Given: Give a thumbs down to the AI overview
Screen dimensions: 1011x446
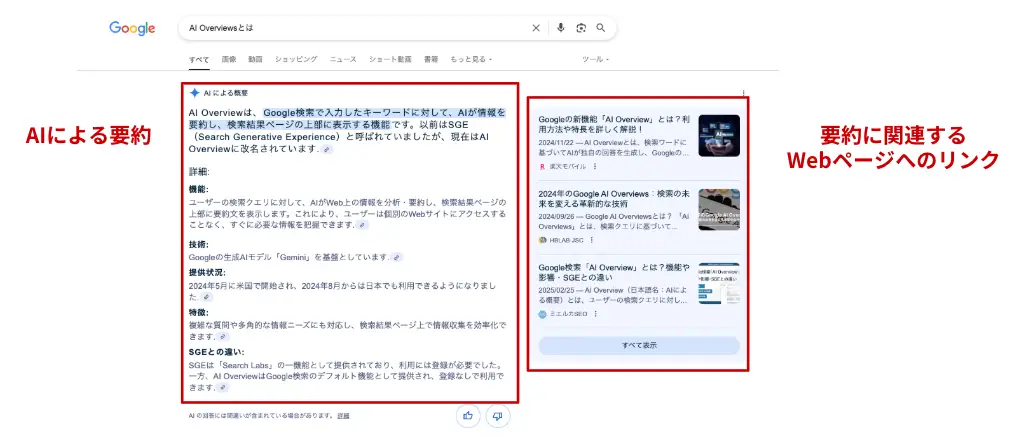Looking at the screenshot, I should pyautogui.click(x=497, y=415).
